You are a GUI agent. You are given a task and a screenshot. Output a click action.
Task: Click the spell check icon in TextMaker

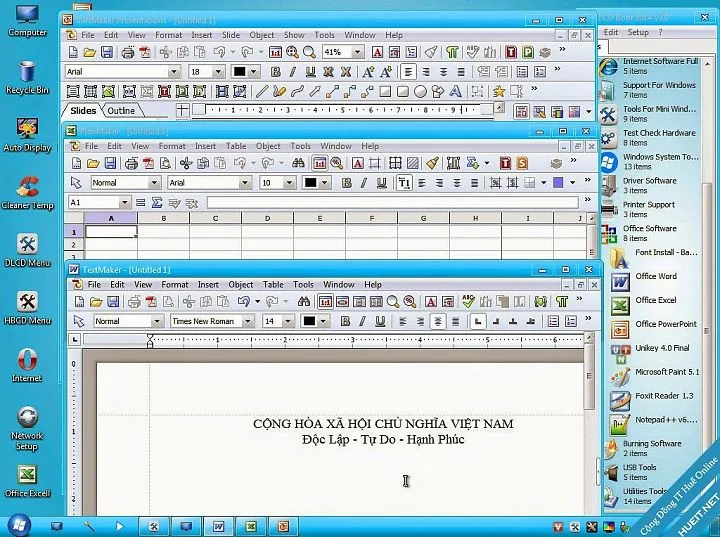(x=468, y=301)
